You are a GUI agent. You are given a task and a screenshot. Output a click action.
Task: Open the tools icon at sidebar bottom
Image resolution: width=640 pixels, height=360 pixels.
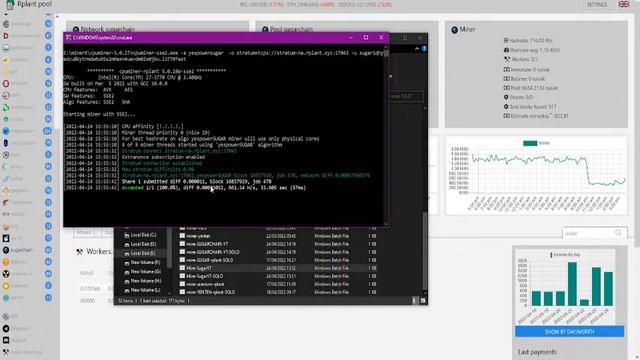pos(6,352)
